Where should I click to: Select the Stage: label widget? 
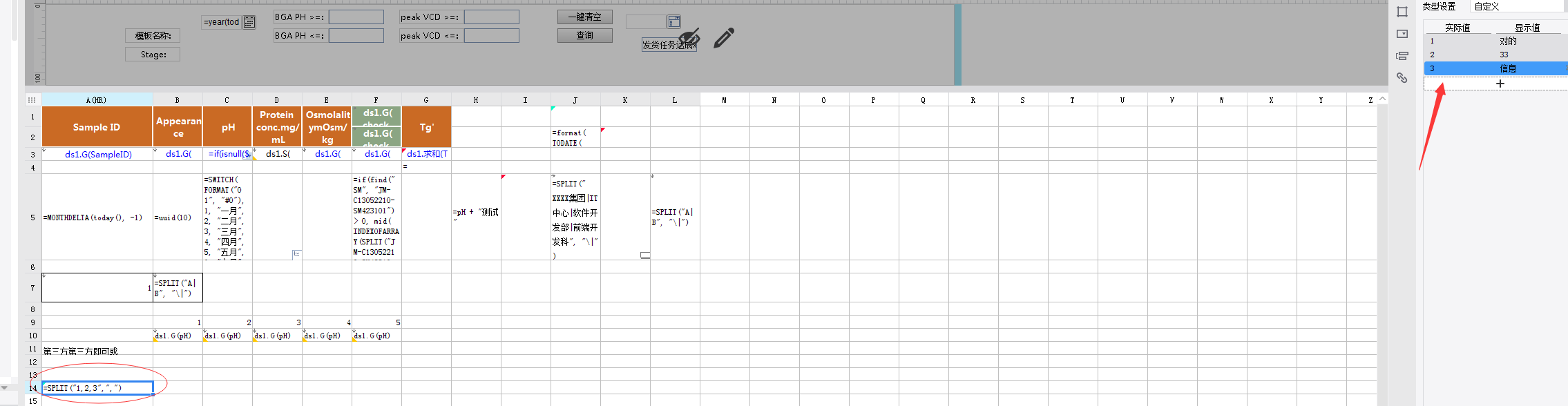153,54
